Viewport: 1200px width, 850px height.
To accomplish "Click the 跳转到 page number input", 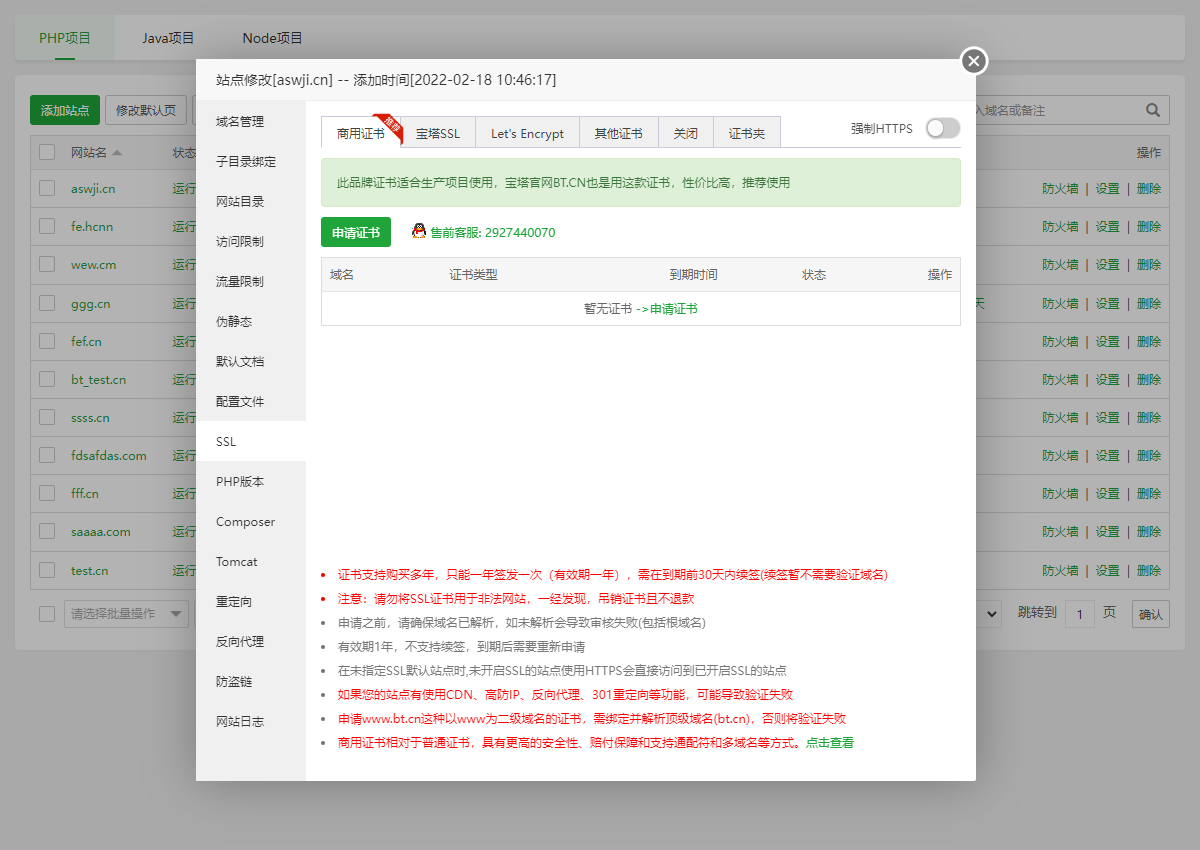I will (x=1079, y=613).
